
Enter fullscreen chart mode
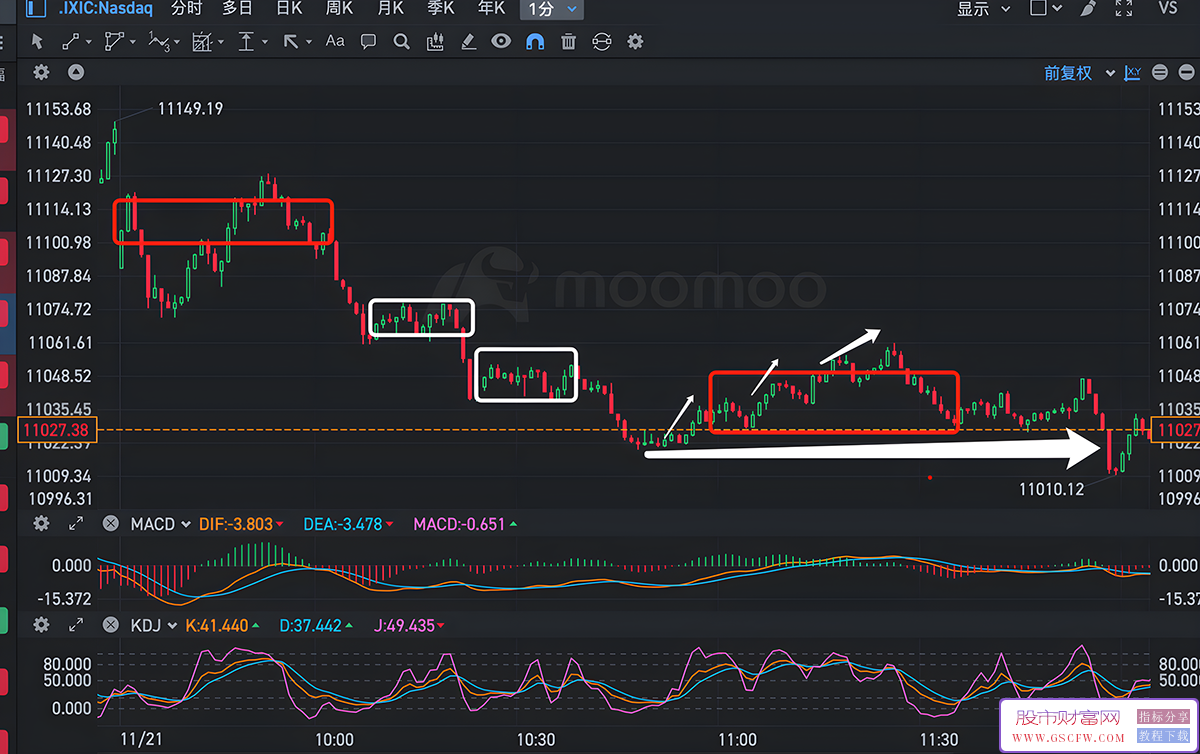click(x=1124, y=9)
